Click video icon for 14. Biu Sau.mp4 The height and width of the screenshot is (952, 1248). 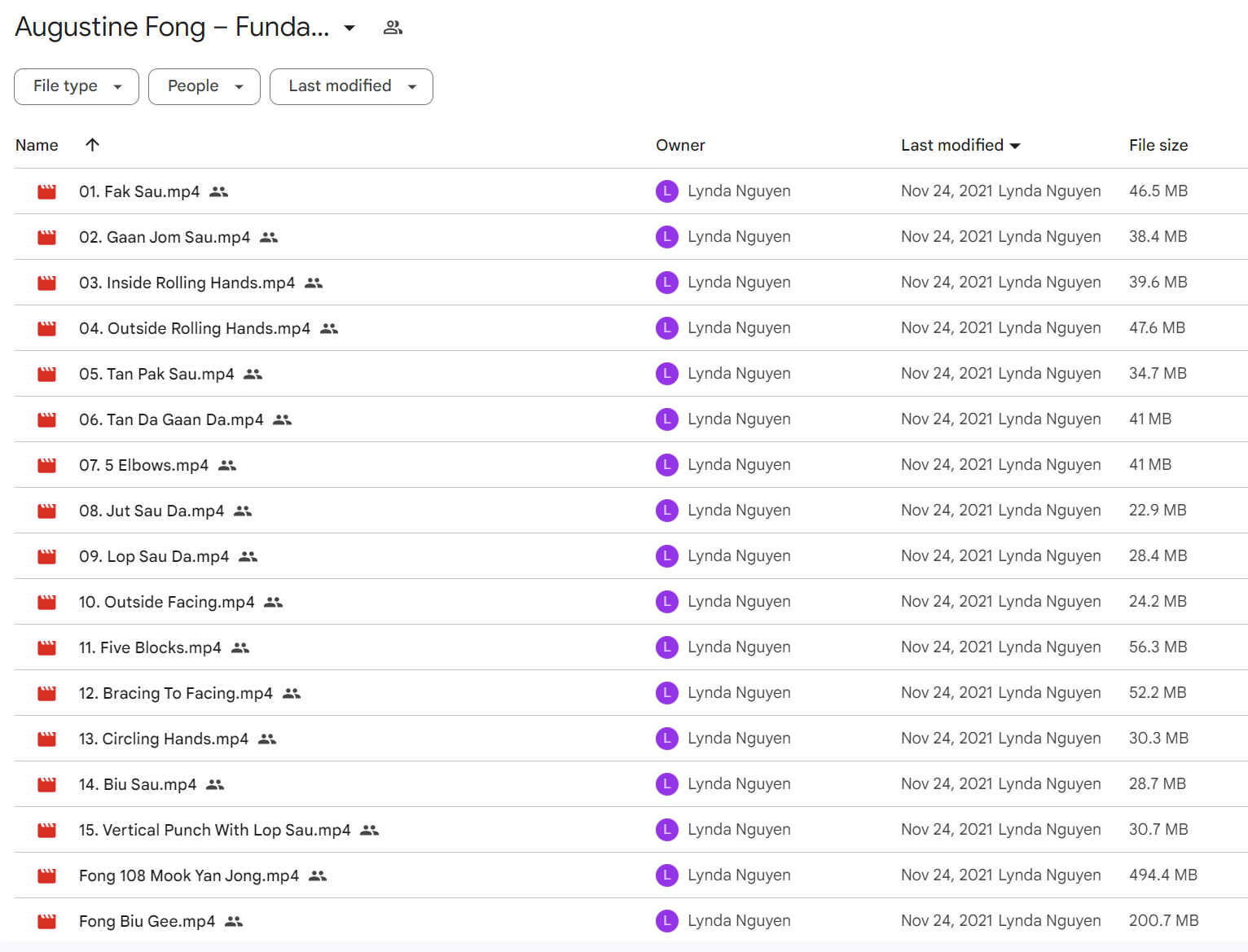tap(47, 784)
